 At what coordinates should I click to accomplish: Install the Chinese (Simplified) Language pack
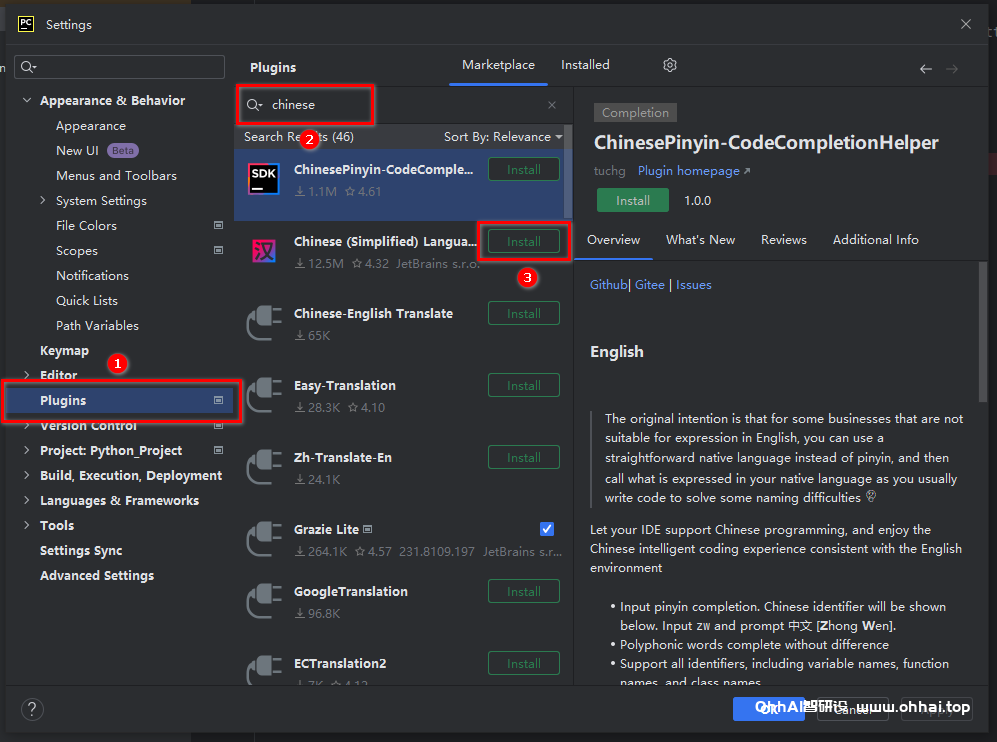524,242
